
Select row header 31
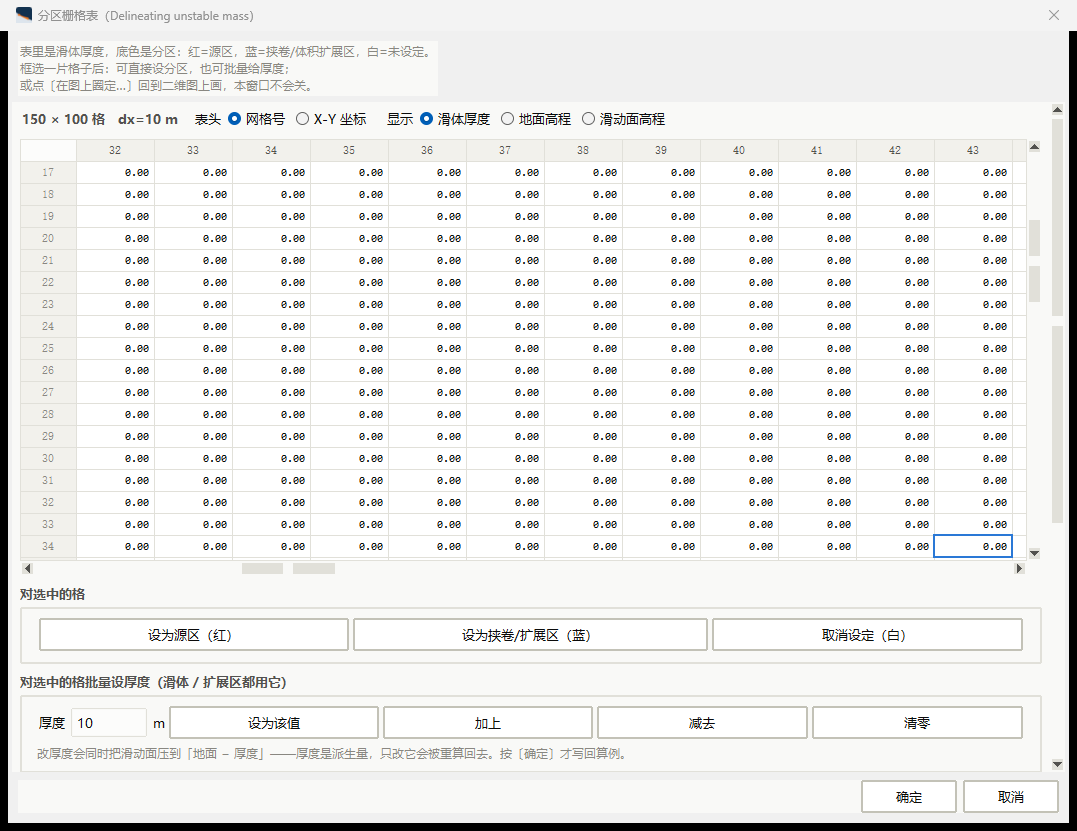pos(48,480)
